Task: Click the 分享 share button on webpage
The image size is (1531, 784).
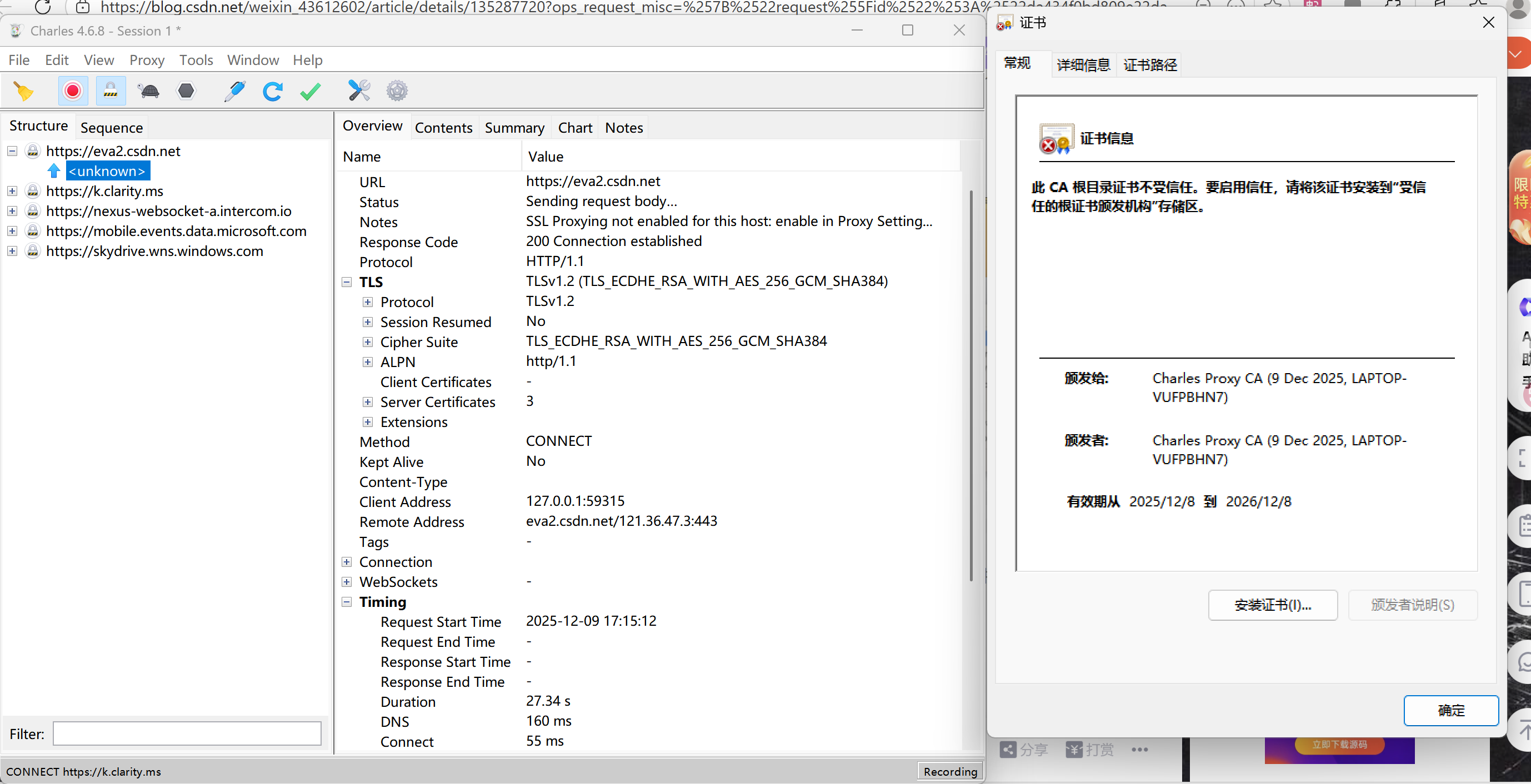Action: [x=1024, y=750]
